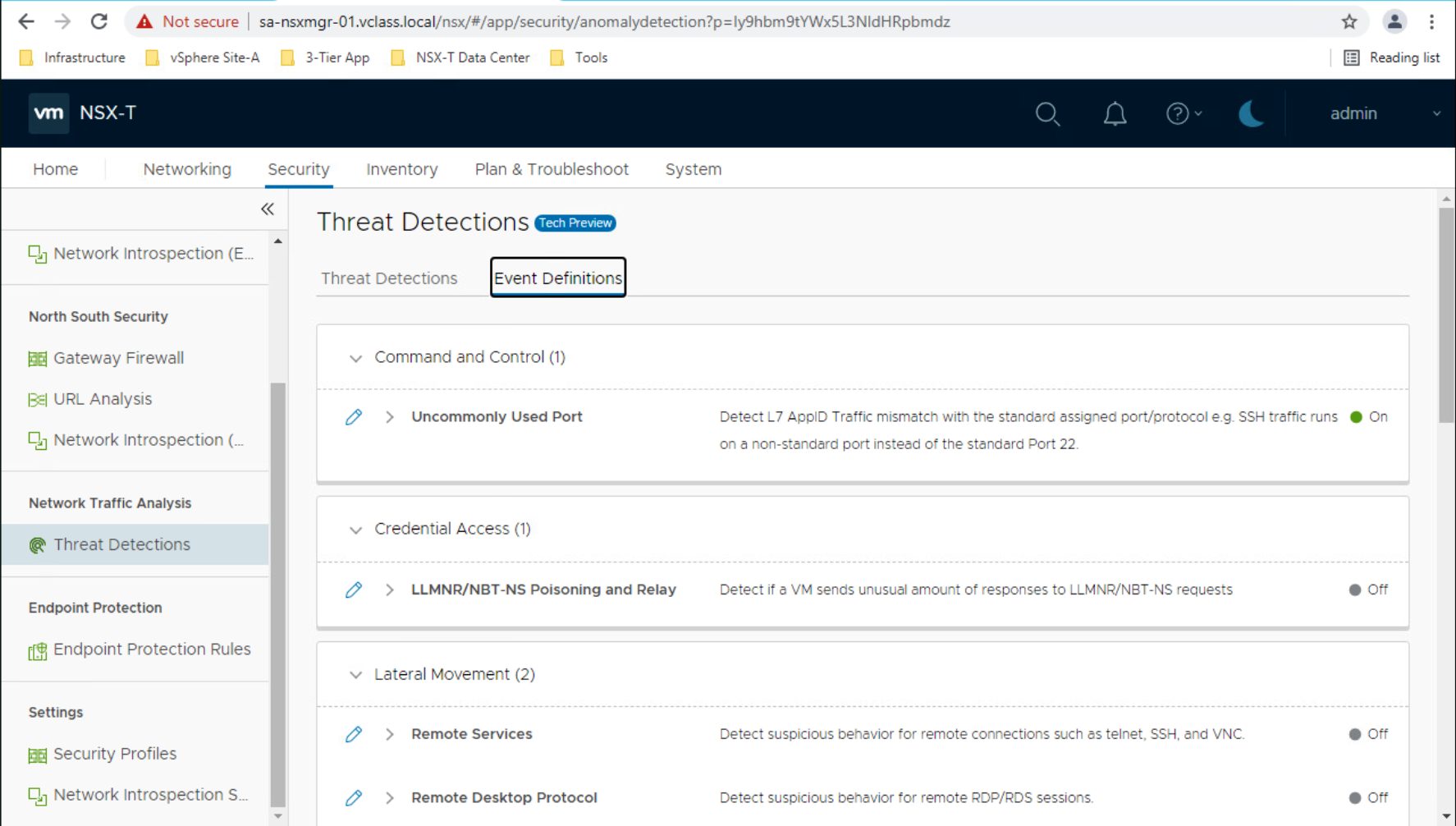This screenshot has width=1456, height=826.
Task: Expand Uncommonly Used Port row
Action: pos(390,417)
